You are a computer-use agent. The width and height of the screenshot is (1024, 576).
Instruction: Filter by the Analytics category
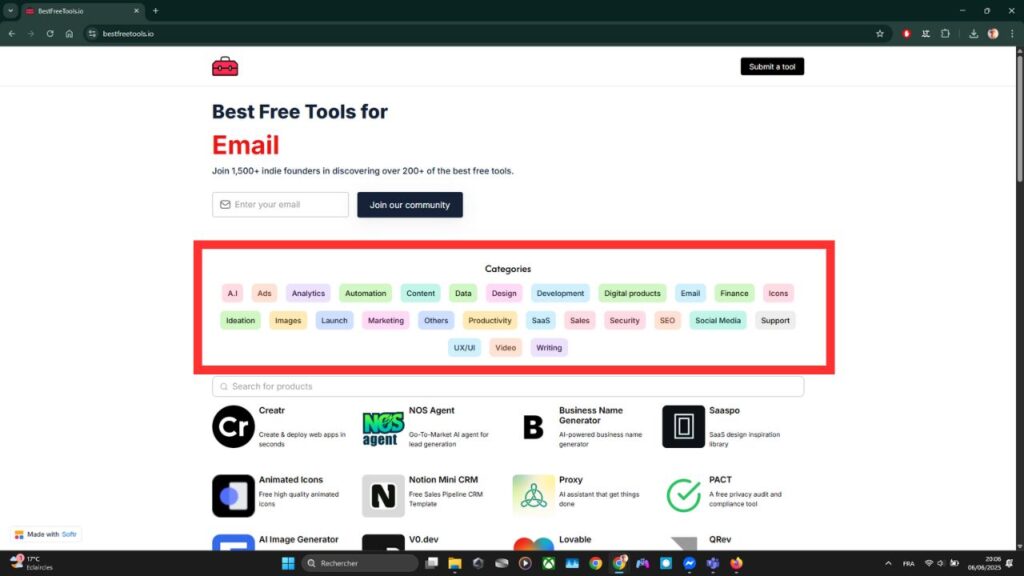coord(308,293)
